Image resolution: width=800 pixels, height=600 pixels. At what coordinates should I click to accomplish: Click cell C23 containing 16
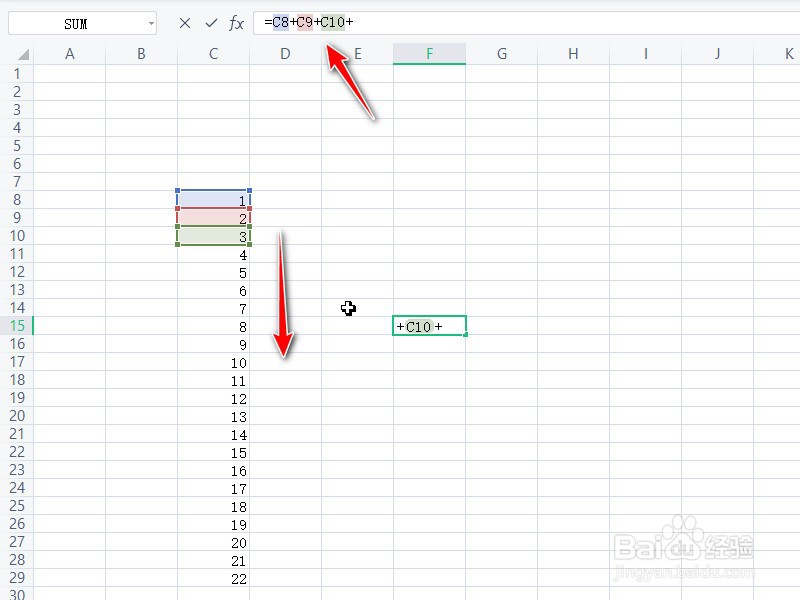[x=213, y=470]
